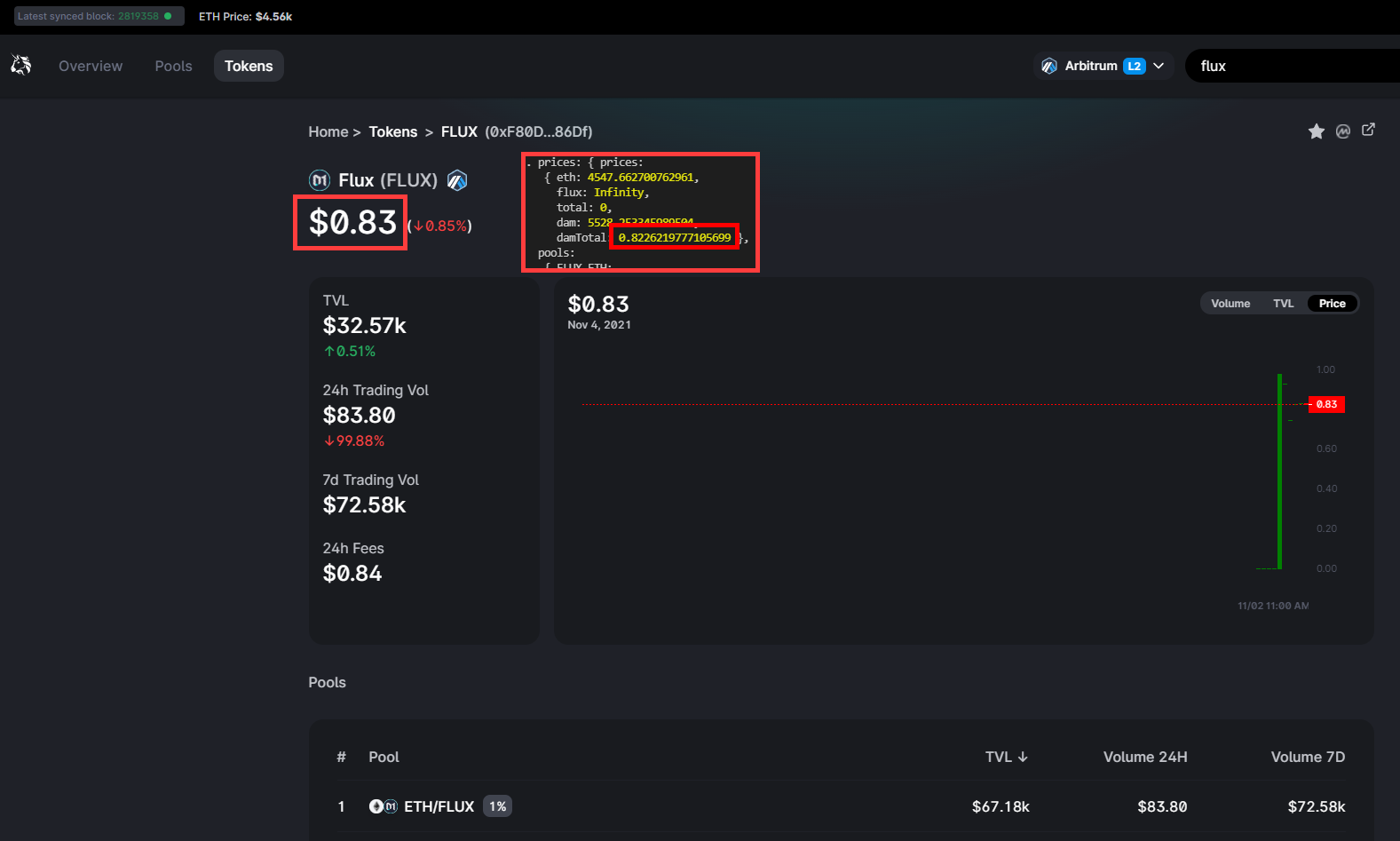Open CoinMarketCap icon link

[1343, 131]
